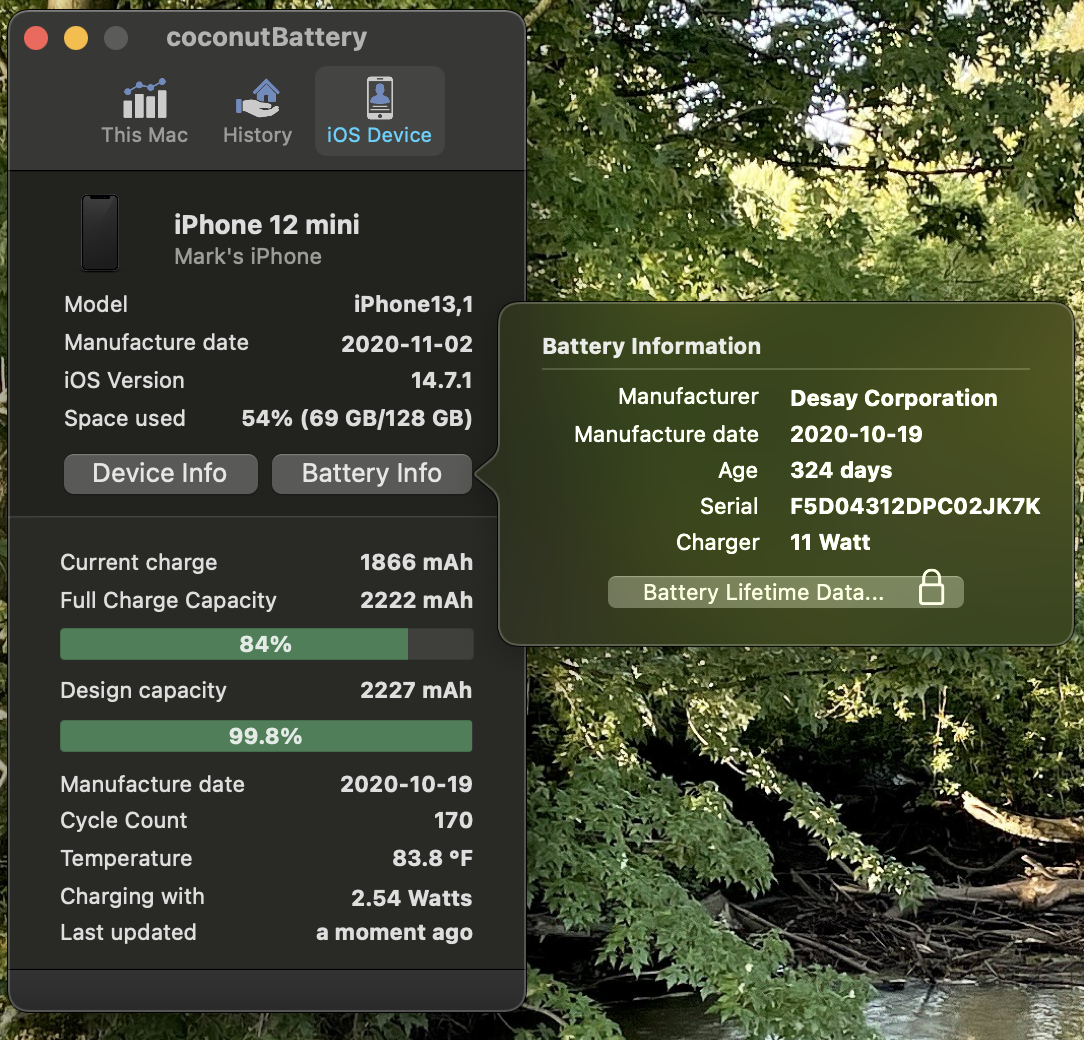Click the cycle count value 170
This screenshot has height=1040, width=1084.
[x=454, y=820]
